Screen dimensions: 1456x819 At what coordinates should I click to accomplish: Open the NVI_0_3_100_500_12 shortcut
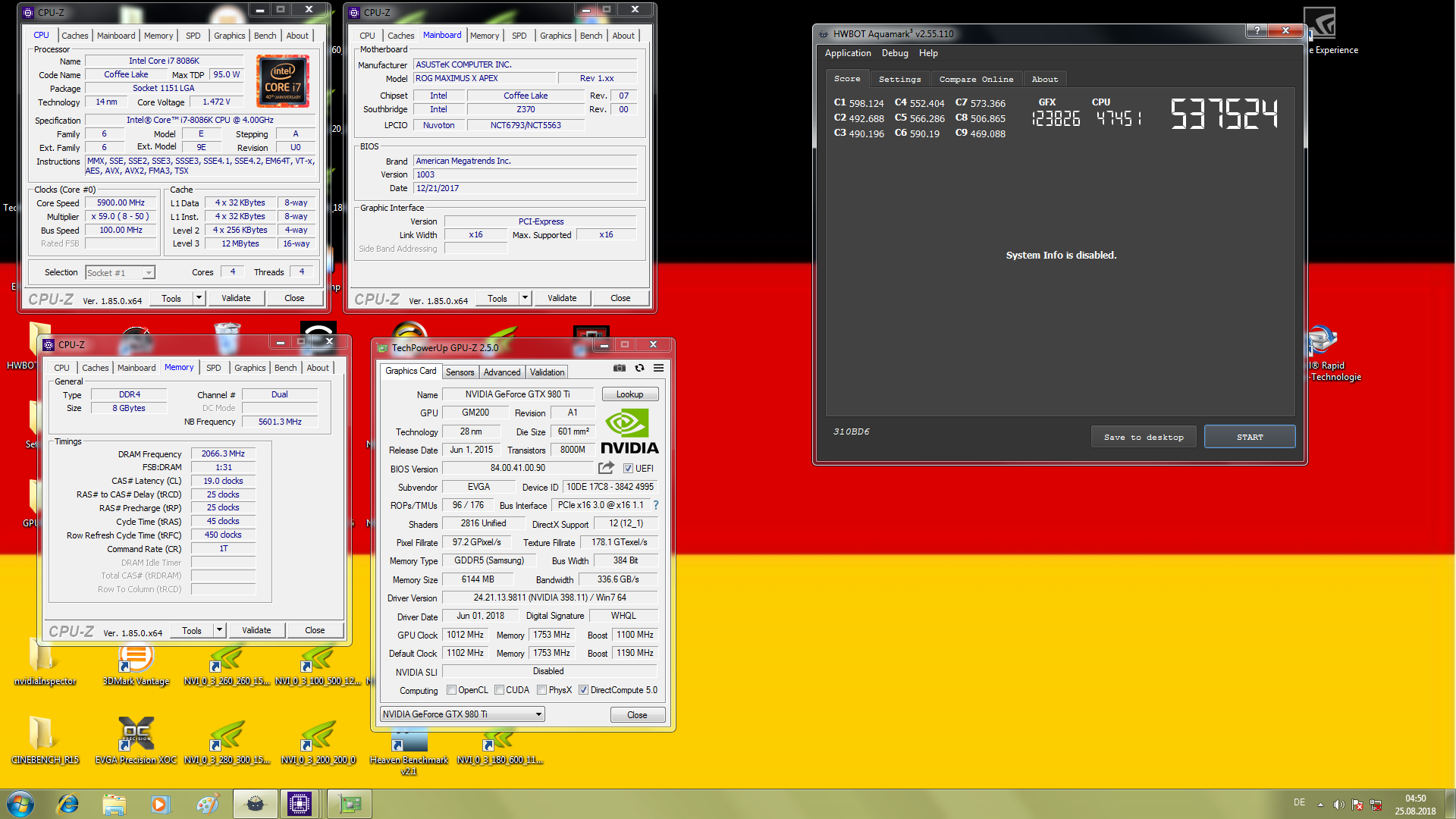coord(318,666)
